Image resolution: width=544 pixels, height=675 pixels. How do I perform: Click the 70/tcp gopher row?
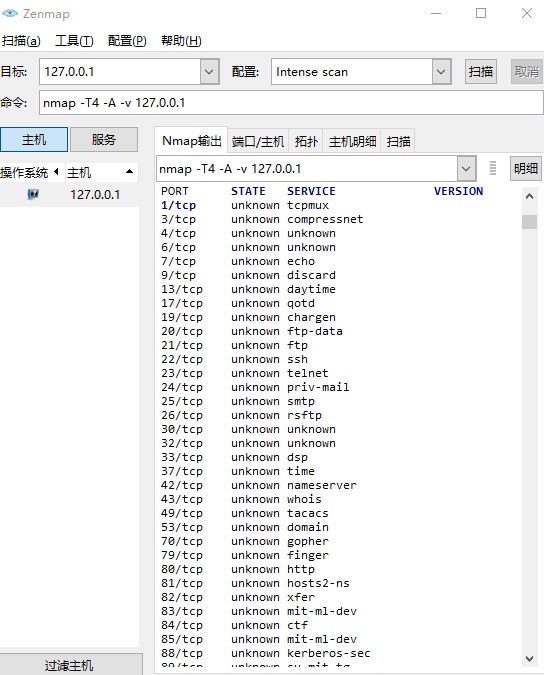245,542
